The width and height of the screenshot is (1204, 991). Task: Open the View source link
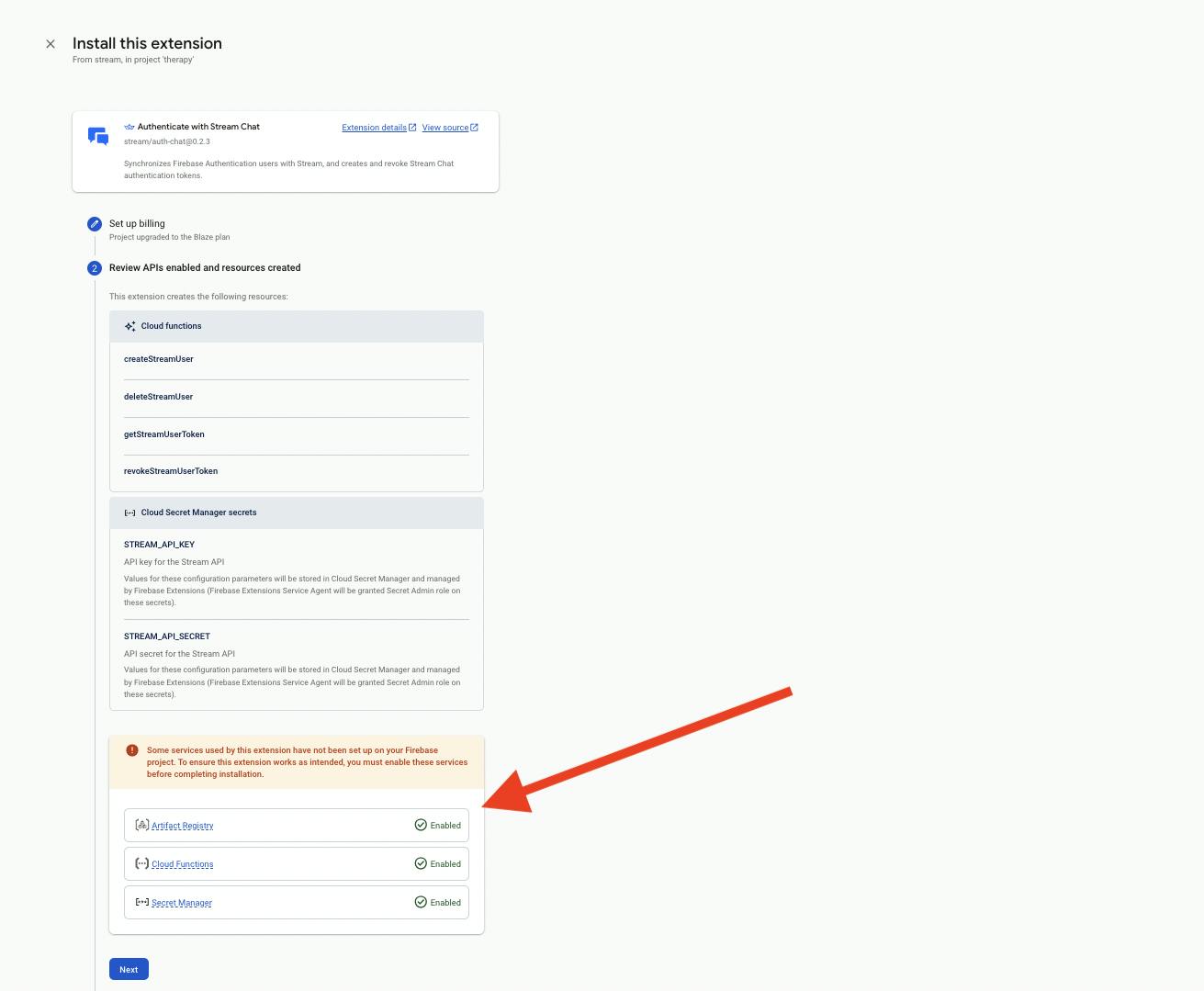coord(445,128)
